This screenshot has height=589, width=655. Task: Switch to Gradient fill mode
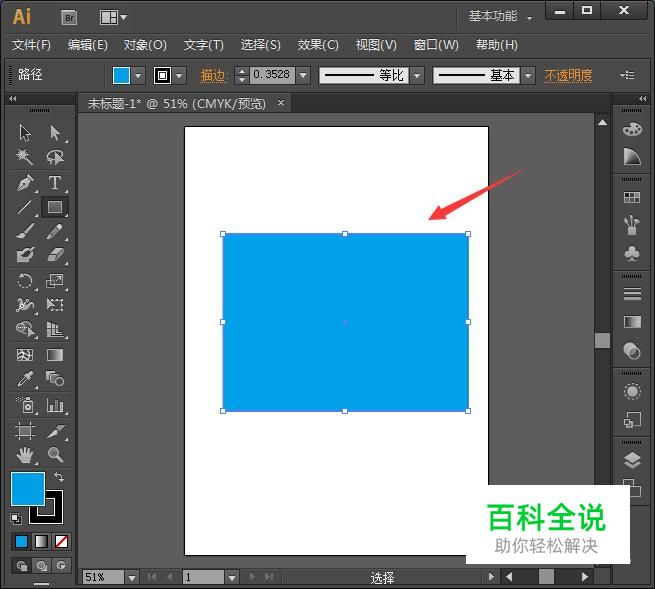coord(41,541)
